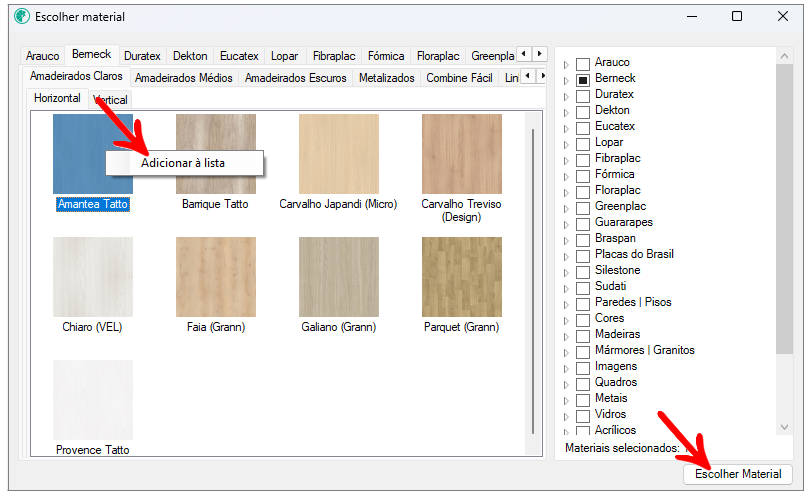Select the Floraplac tree label
Screen dimensions: 809x495
(x=618, y=190)
